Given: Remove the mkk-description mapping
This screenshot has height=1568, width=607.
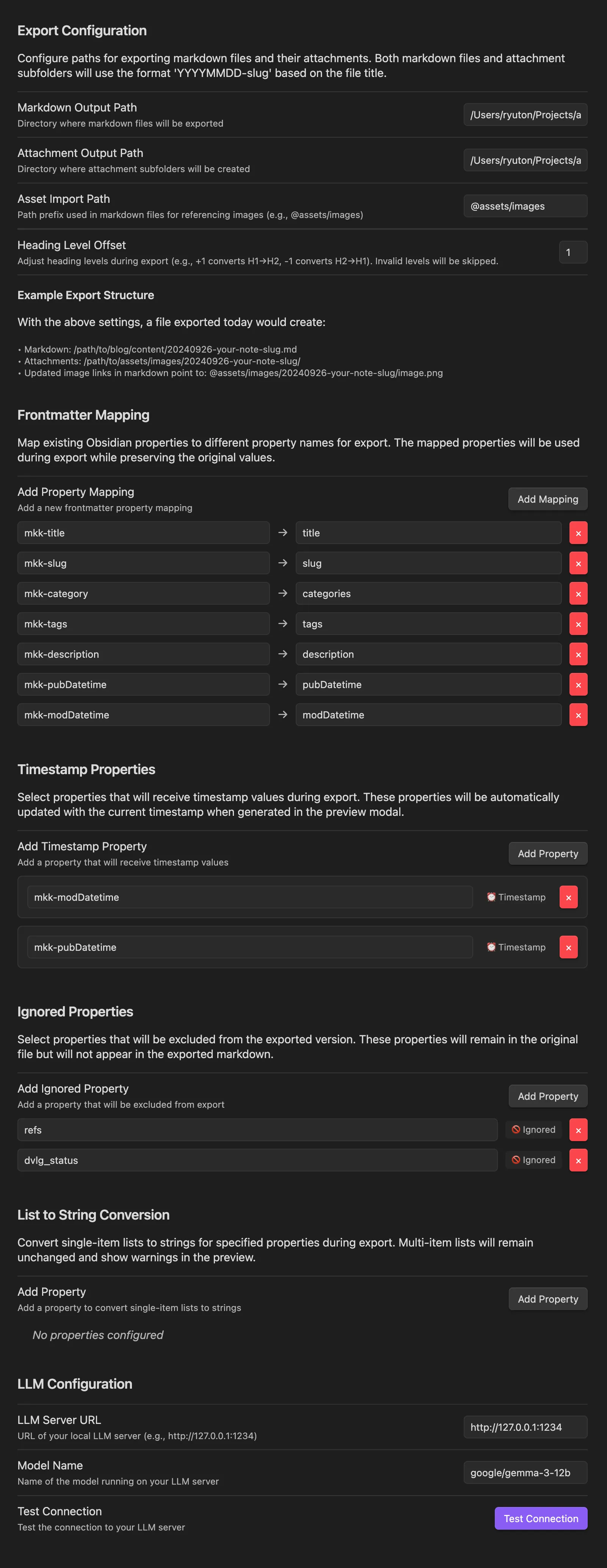Looking at the screenshot, I should [x=578, y=654].
